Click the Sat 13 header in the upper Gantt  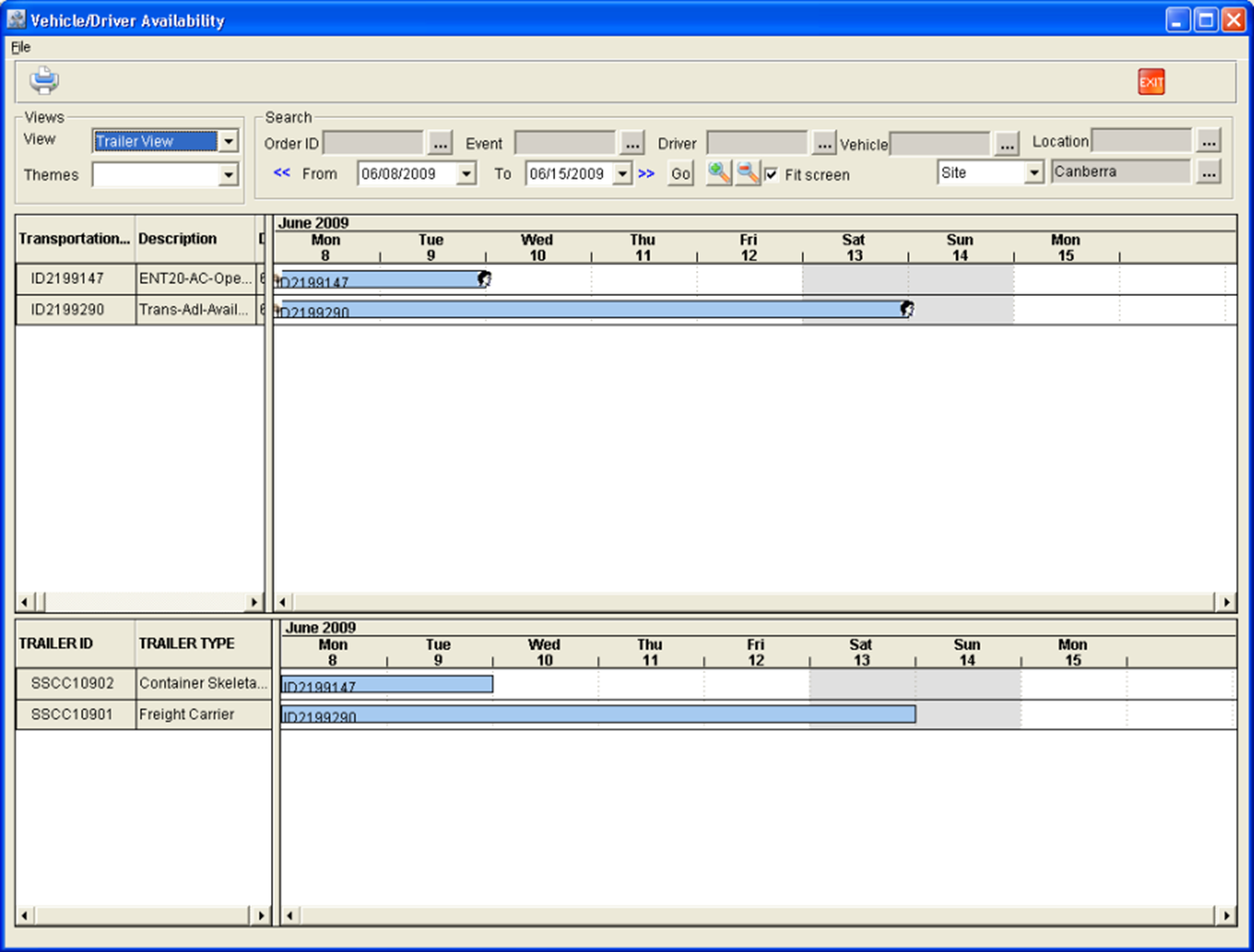tap(854, 247)
